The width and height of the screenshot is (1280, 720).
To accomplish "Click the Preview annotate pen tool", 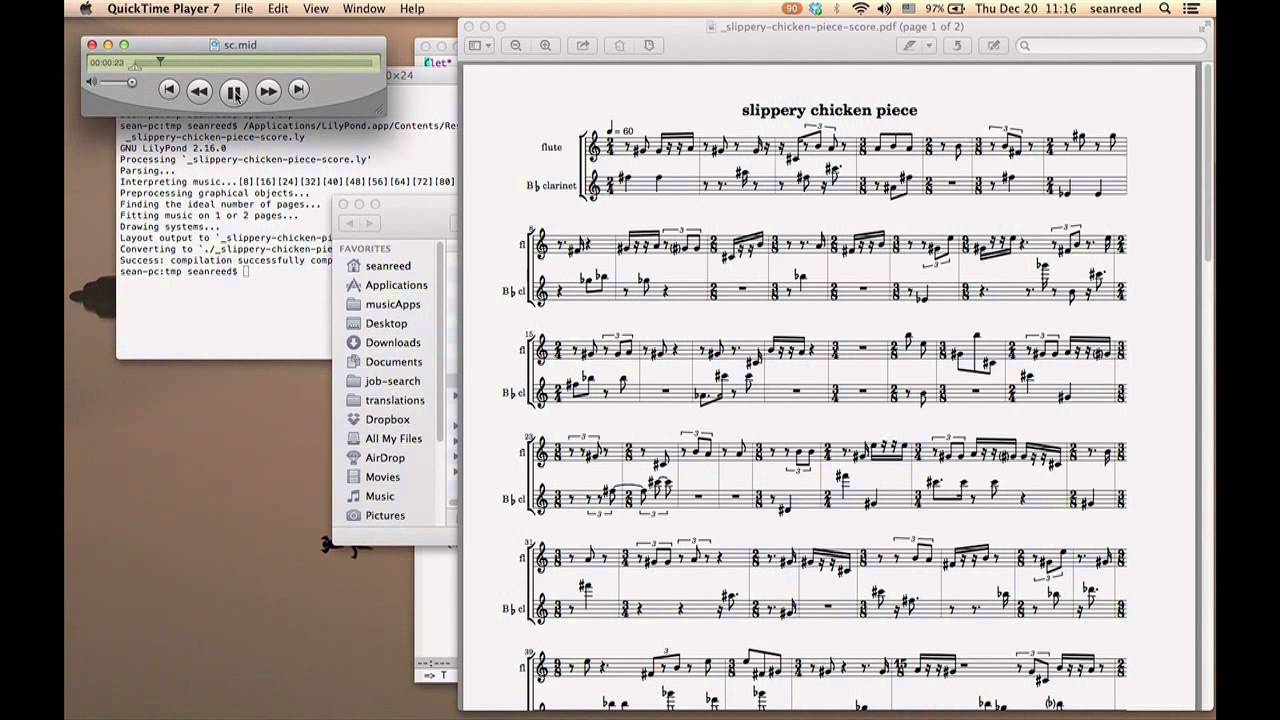I will click(909, 45).
